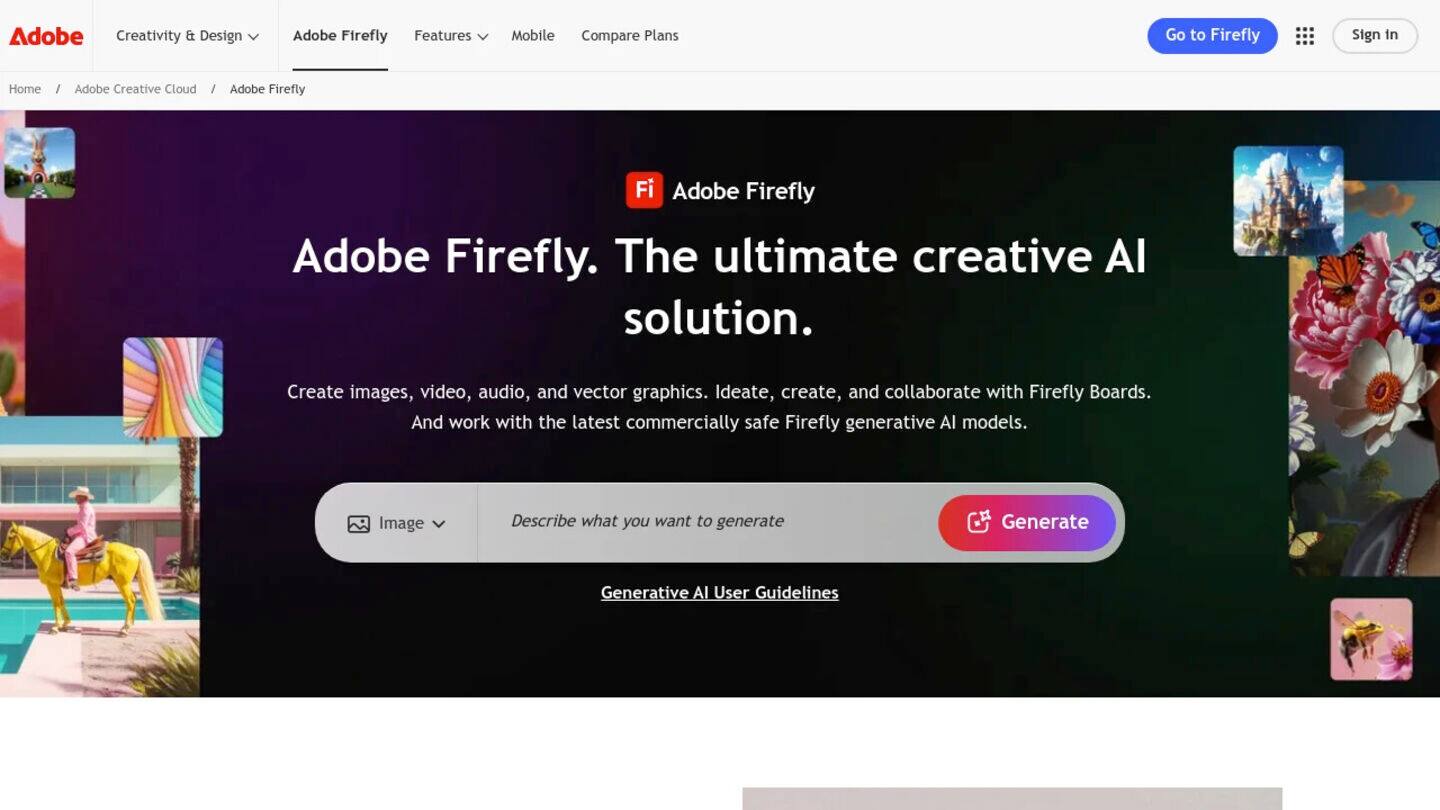Click Home in the breadcrumb trail
The width and height of the screenshot is (1440, 810).
pyautogui.click(x=24, y=89)
